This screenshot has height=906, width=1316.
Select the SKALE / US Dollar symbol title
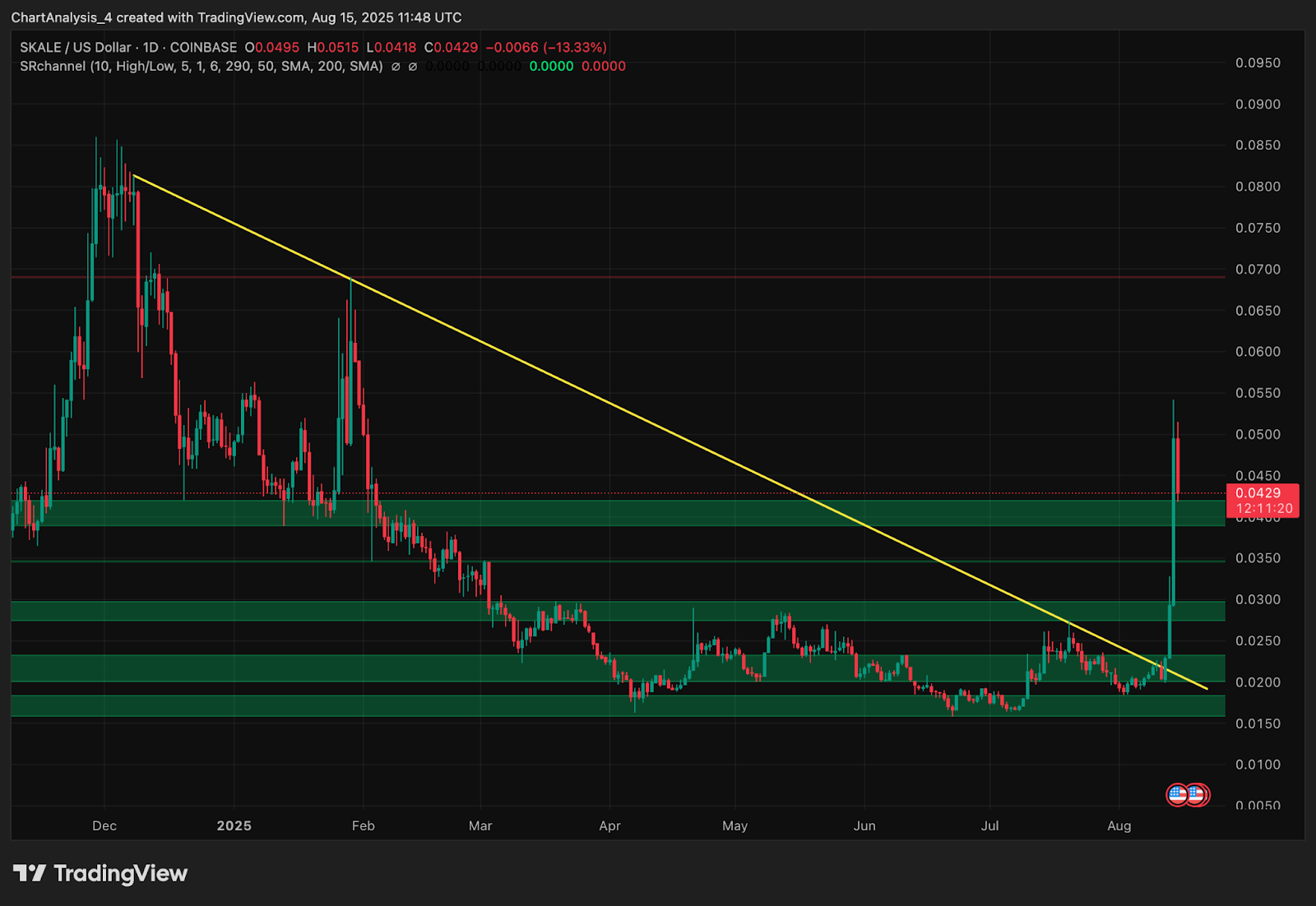pos(76,48)
